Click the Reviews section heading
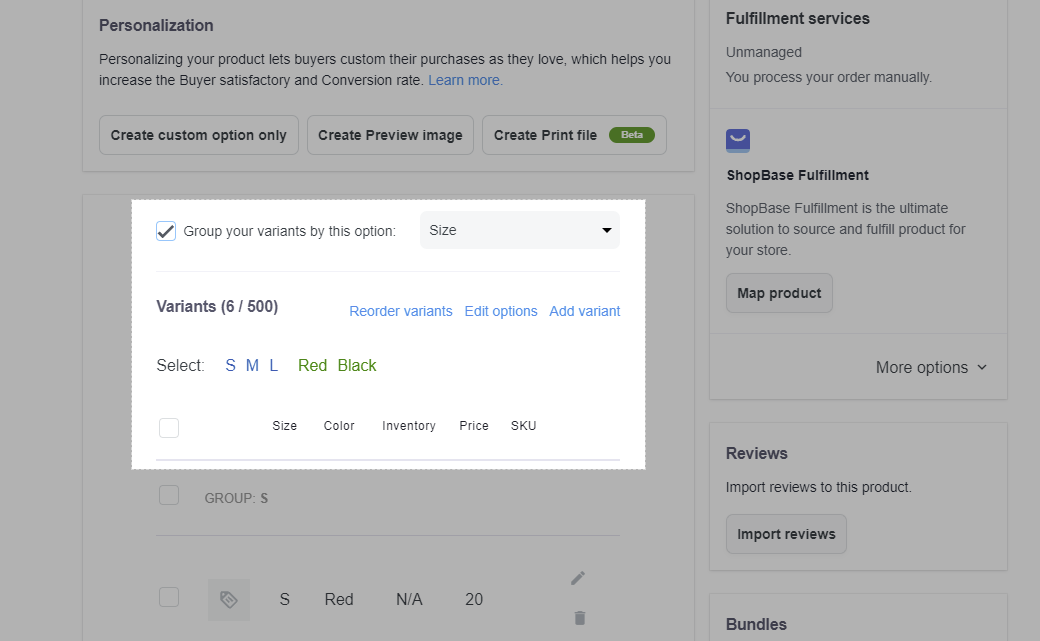Viewport: 1040px width, 641px height. (757, 453)
